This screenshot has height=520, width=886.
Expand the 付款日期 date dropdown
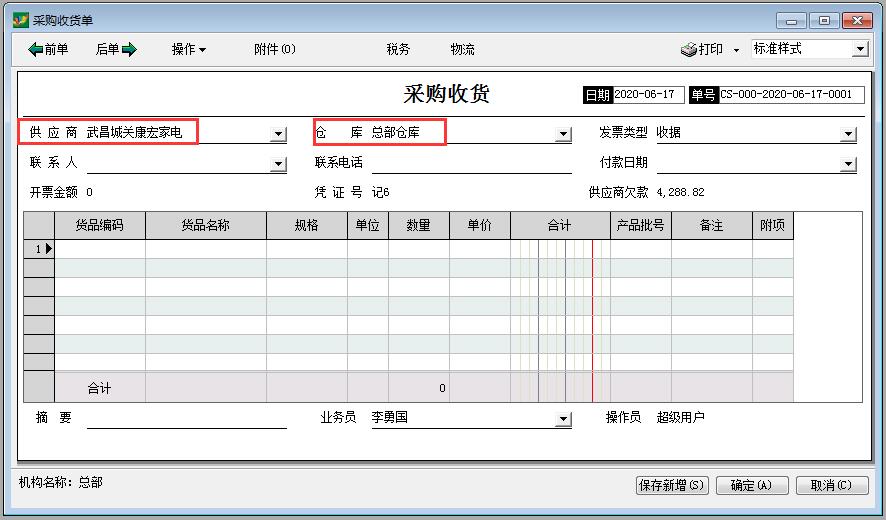coord(848,164)
